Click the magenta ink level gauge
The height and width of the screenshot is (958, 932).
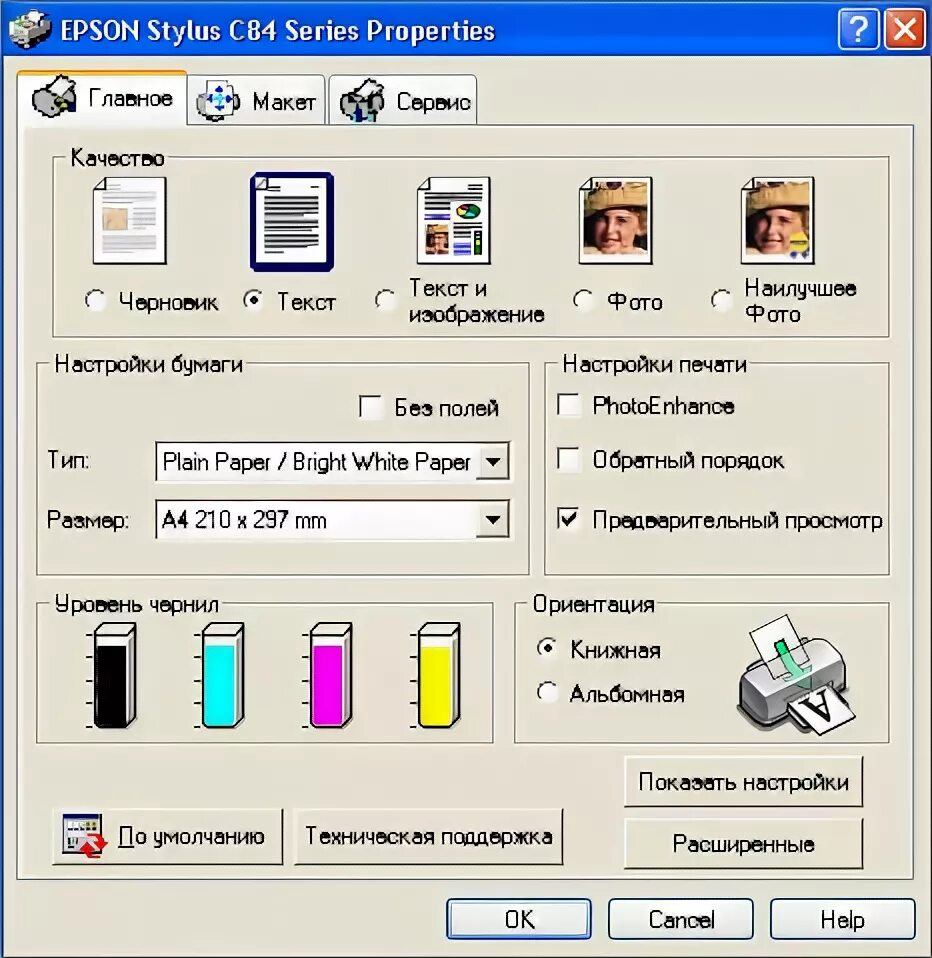pyautogui.click(x=329, y=675)
